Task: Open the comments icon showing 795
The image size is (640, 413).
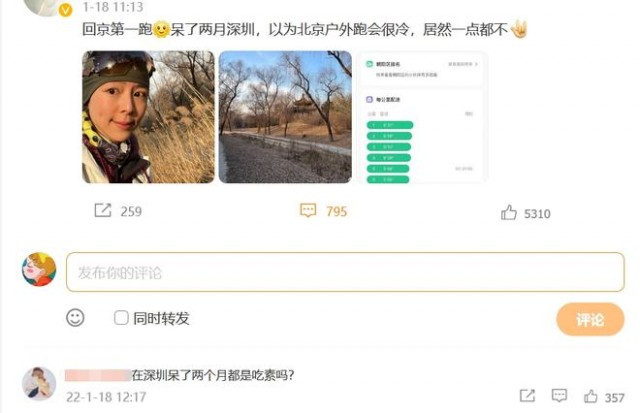Action: tap(308, 210)
